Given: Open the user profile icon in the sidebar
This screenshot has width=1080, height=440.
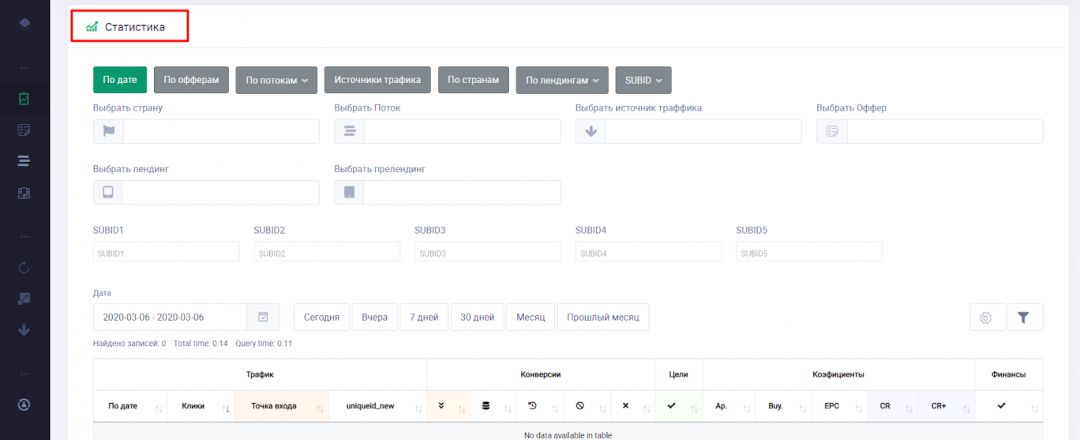Looking at the screenshot, I should point(24,405).
